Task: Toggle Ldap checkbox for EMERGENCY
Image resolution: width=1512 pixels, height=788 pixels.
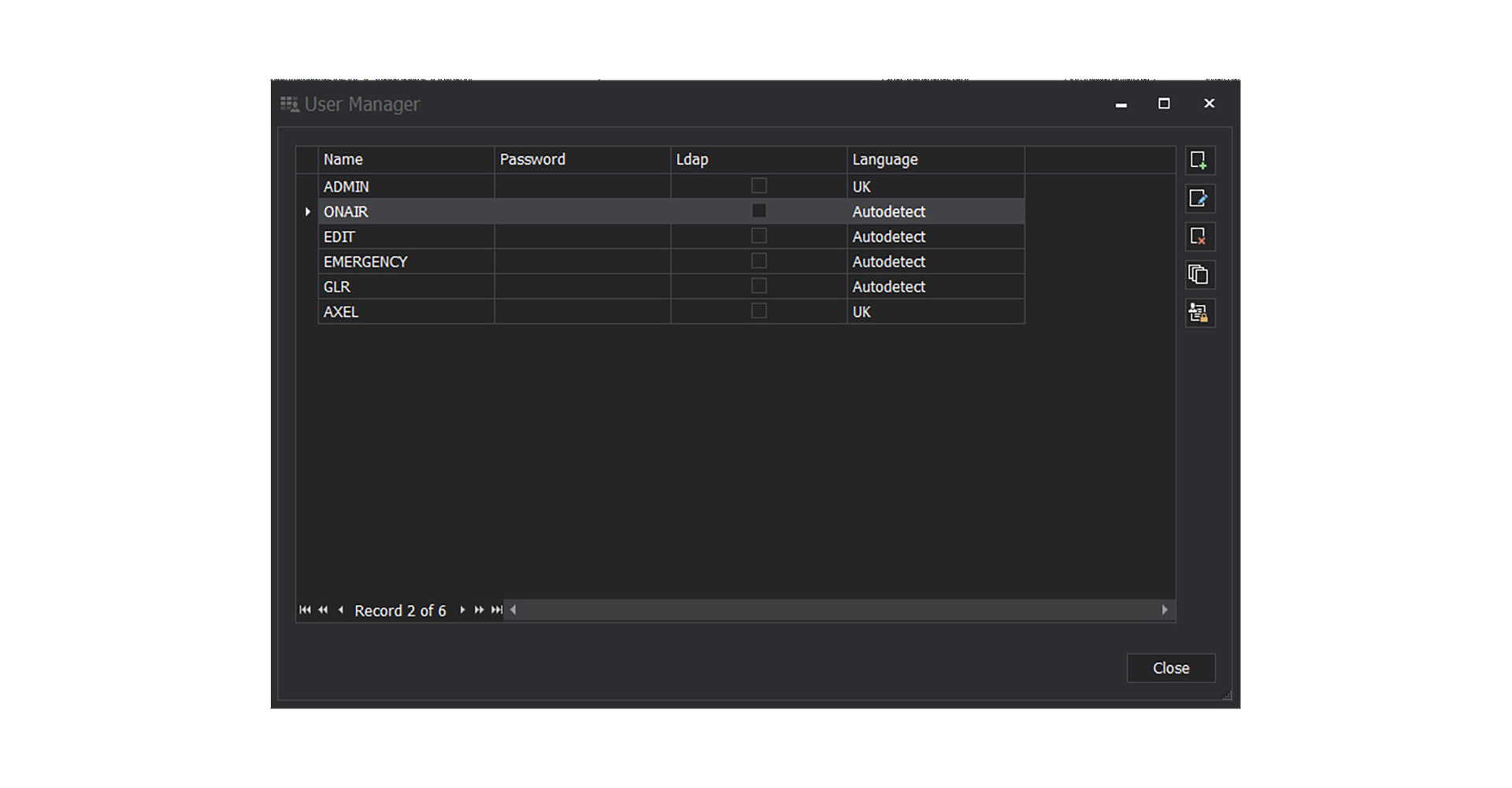Action: pyautogui.click(x=758, y=261)
